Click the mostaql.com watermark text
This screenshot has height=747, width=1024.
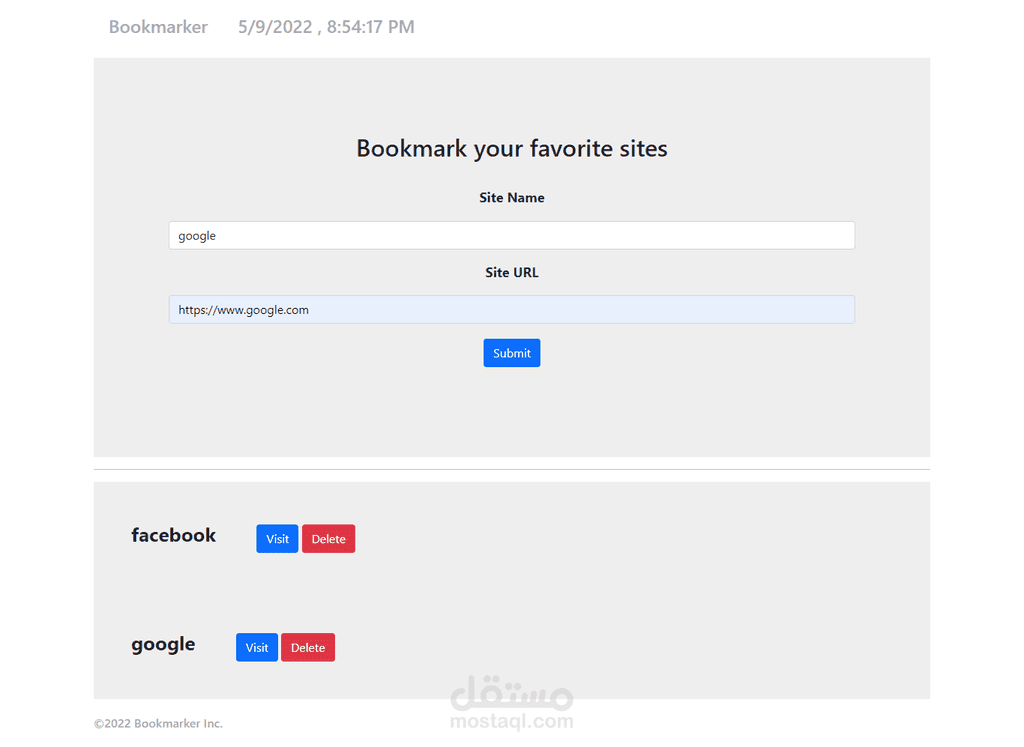click(x=511, y=721)
